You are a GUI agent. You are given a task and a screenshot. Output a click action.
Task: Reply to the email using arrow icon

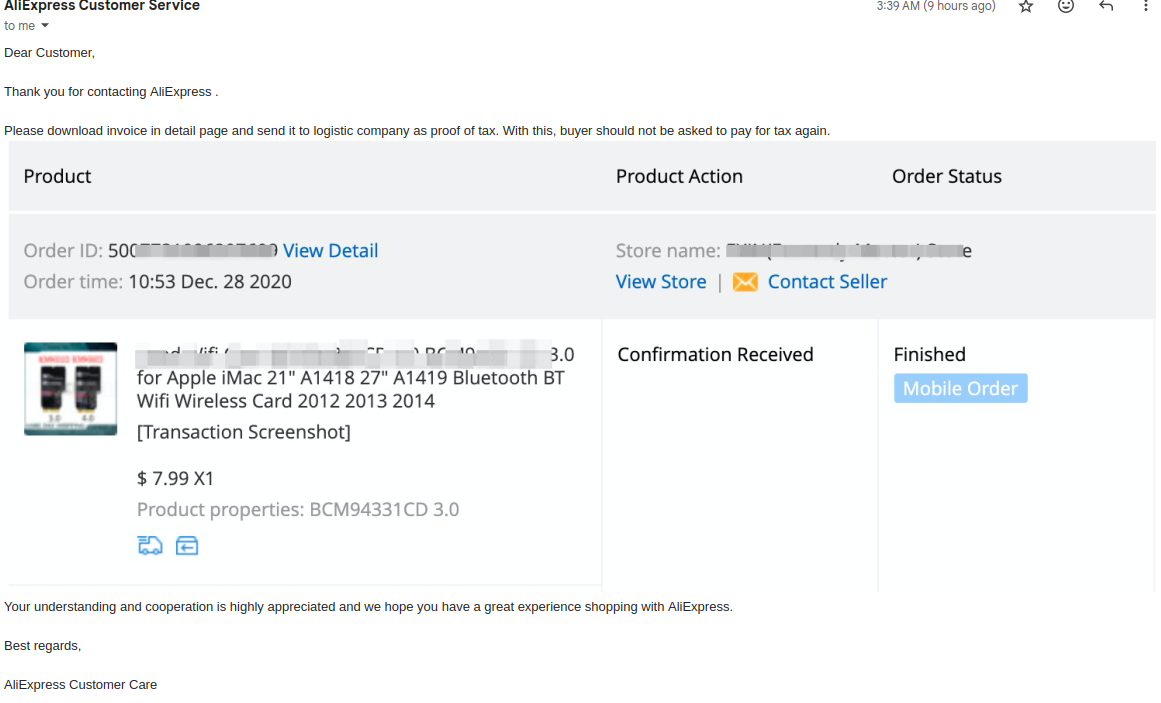1106,6
